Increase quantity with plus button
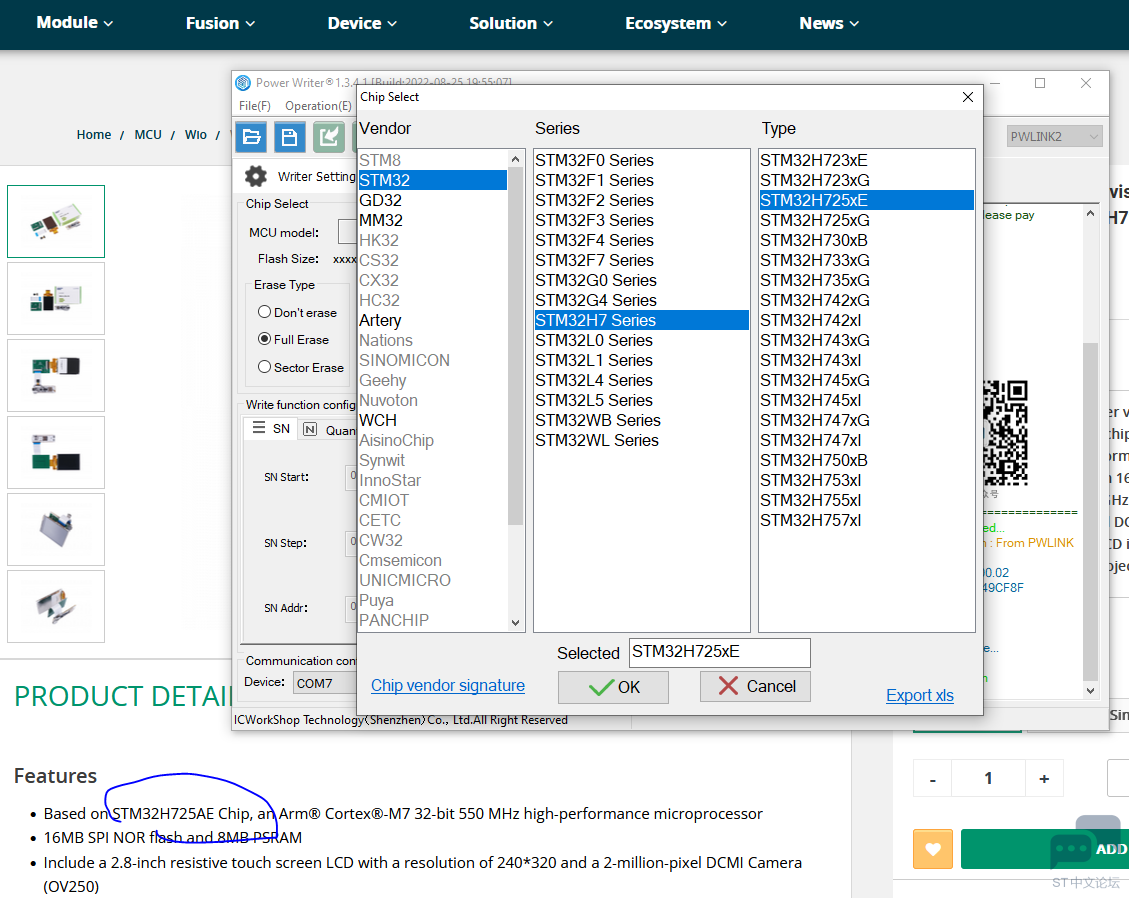The height and width of the screenshot is (898, 1129). (x=1044, y=778)
